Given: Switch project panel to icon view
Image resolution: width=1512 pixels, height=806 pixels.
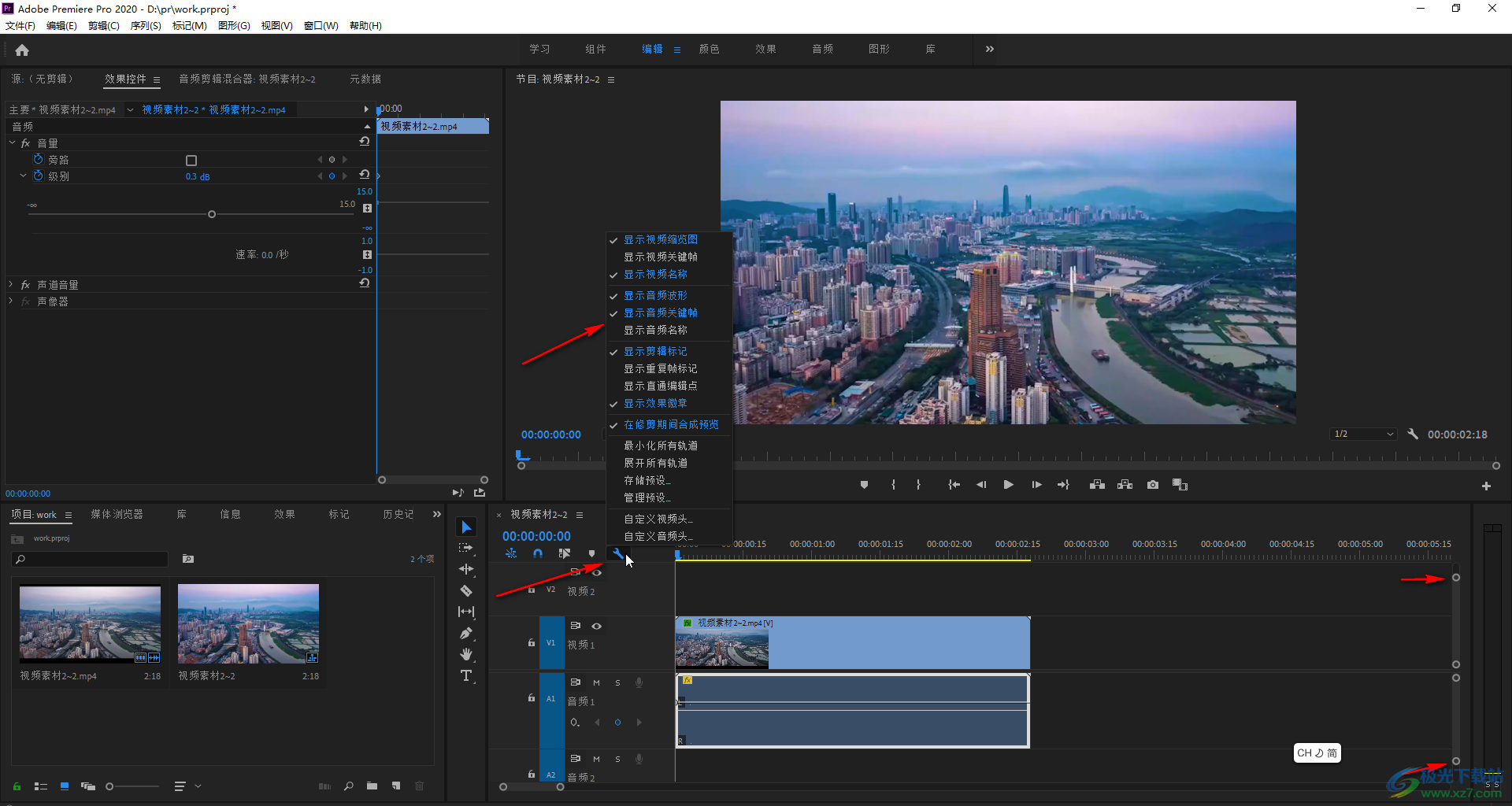Looking at the screenshot, I should coord(65,786).
